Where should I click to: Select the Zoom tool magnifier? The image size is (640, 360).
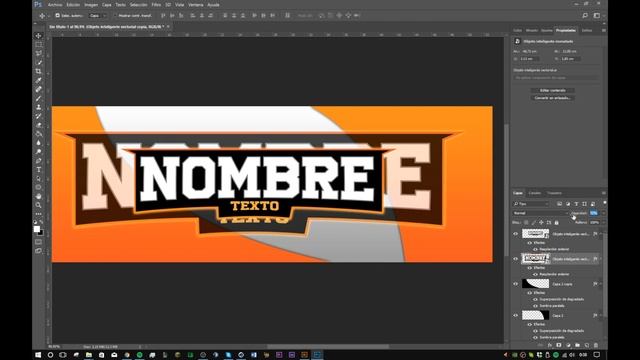(39, 205)
